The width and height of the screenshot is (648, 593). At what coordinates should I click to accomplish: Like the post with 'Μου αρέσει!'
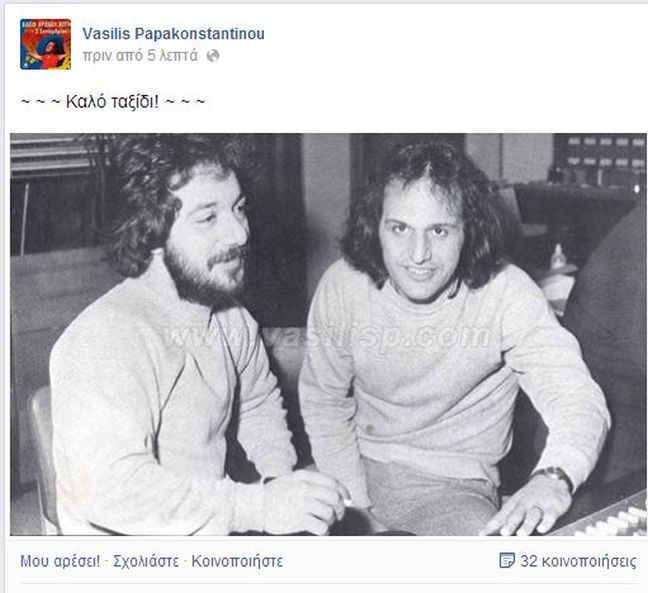pos(60,561)
